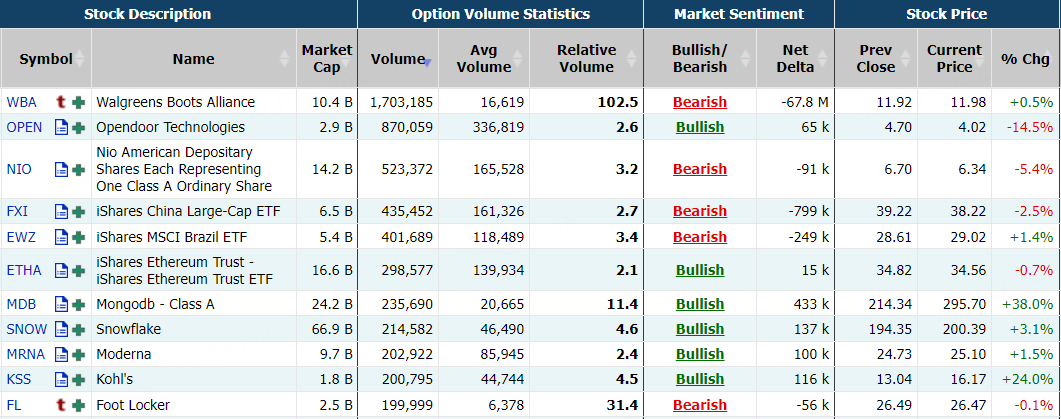Click the green plus icon for EWZ
1061x419 pixels.
click(x=78, y=237)
